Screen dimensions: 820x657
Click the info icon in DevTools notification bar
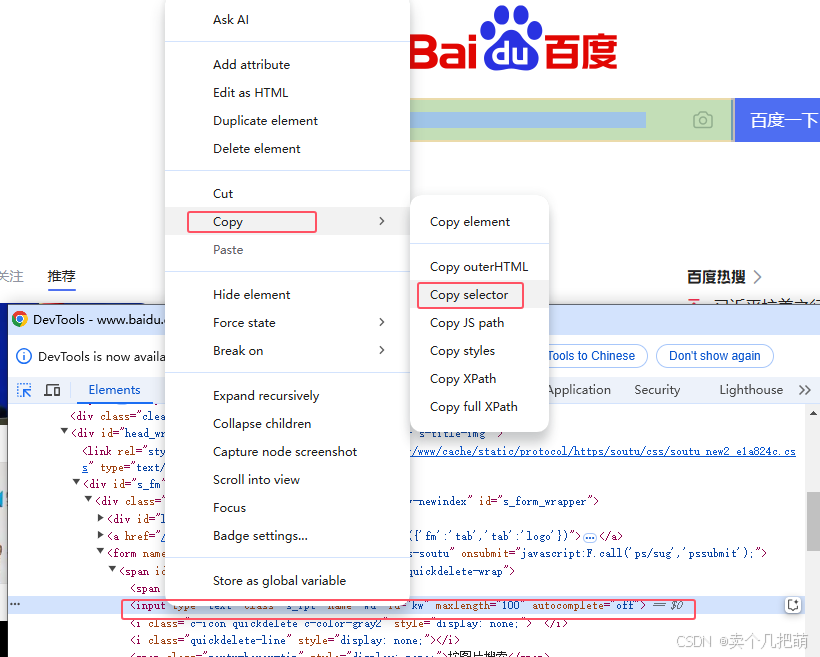pos(24,356)
